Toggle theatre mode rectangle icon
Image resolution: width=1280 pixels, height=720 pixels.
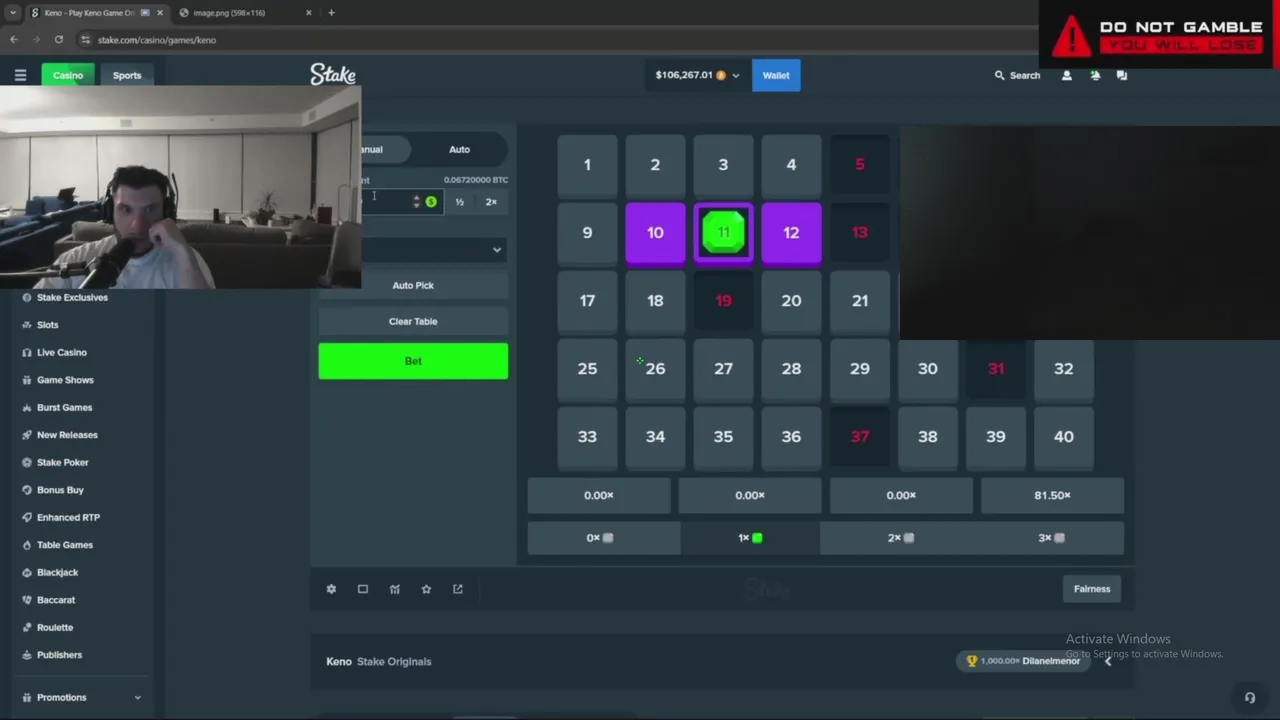(x=363, y=589)
